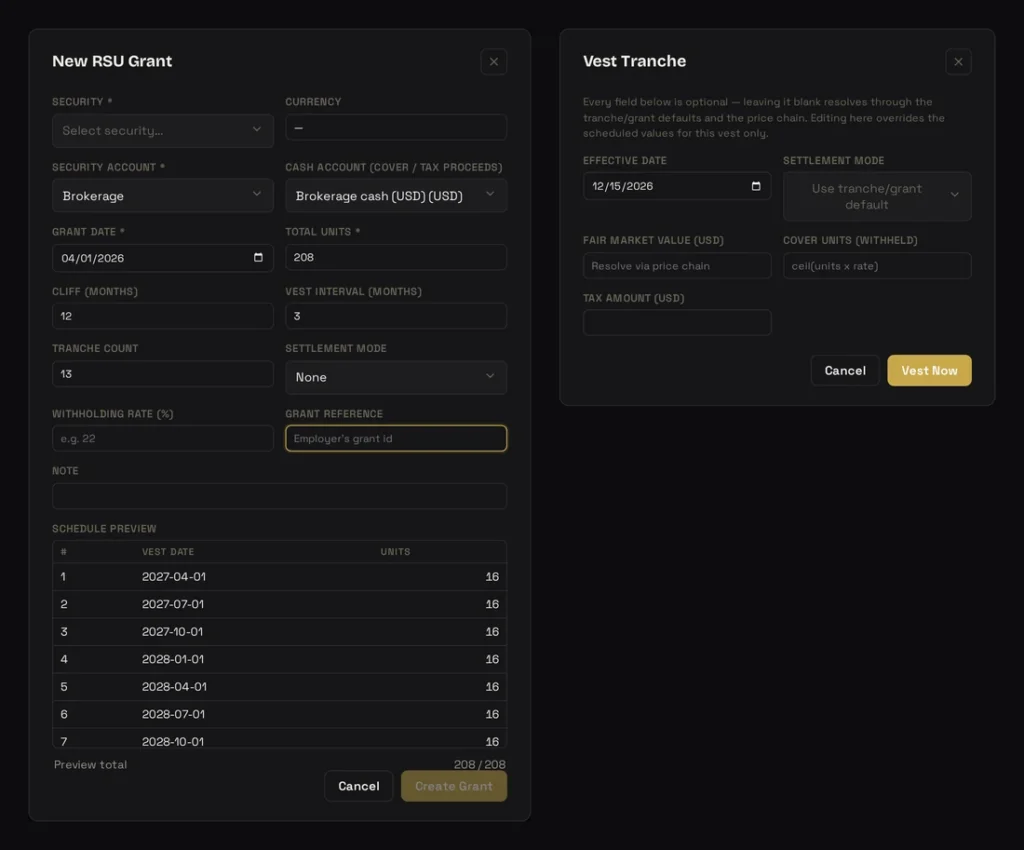Click the Withholding Rate input
Image resolution: width=1024 pixels, height=850 pixels.
tap(163, 438)
